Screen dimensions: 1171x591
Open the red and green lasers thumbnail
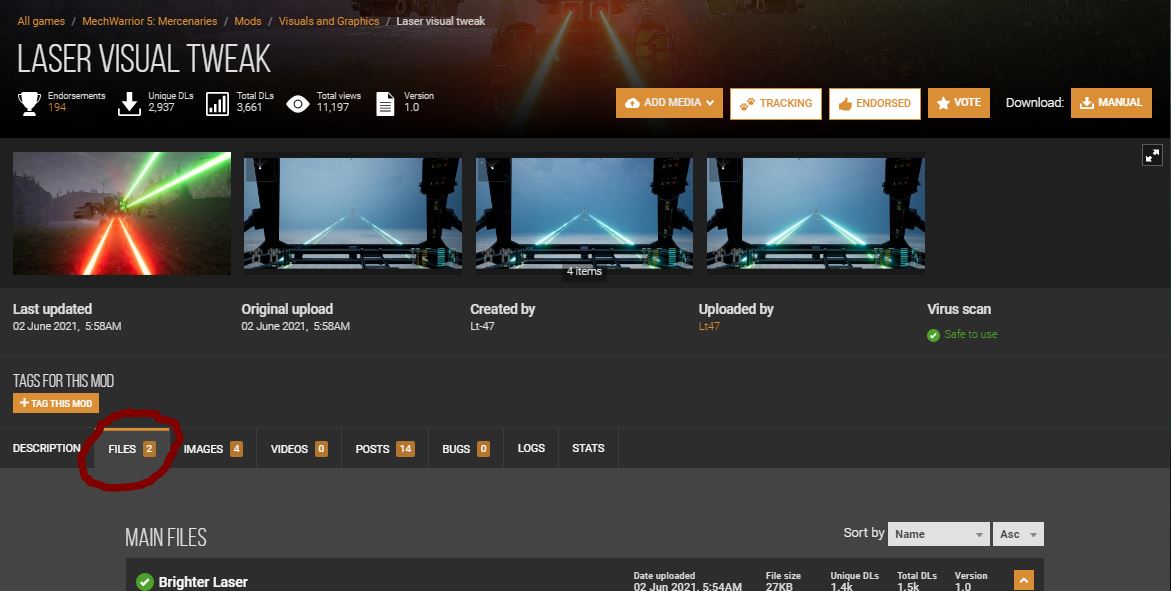pyautogui.click(x=122, y=214)
